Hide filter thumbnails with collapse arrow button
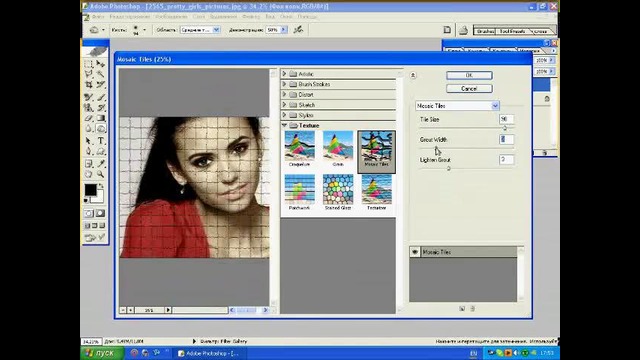 pyautogui.click(x=413, y=75)
